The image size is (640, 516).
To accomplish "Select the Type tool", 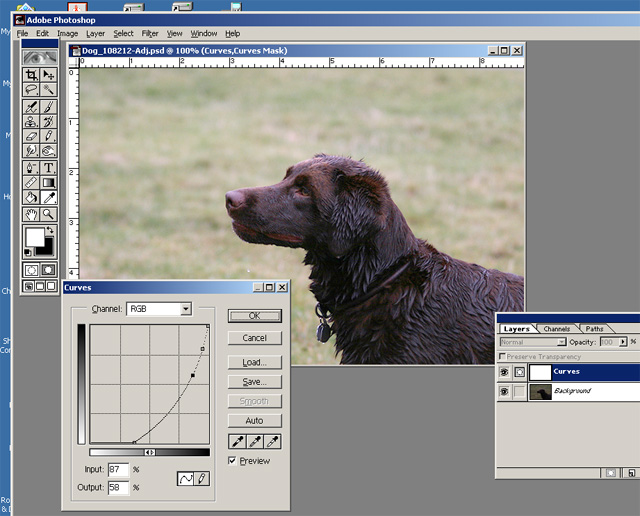I will [x=48, y=168].
